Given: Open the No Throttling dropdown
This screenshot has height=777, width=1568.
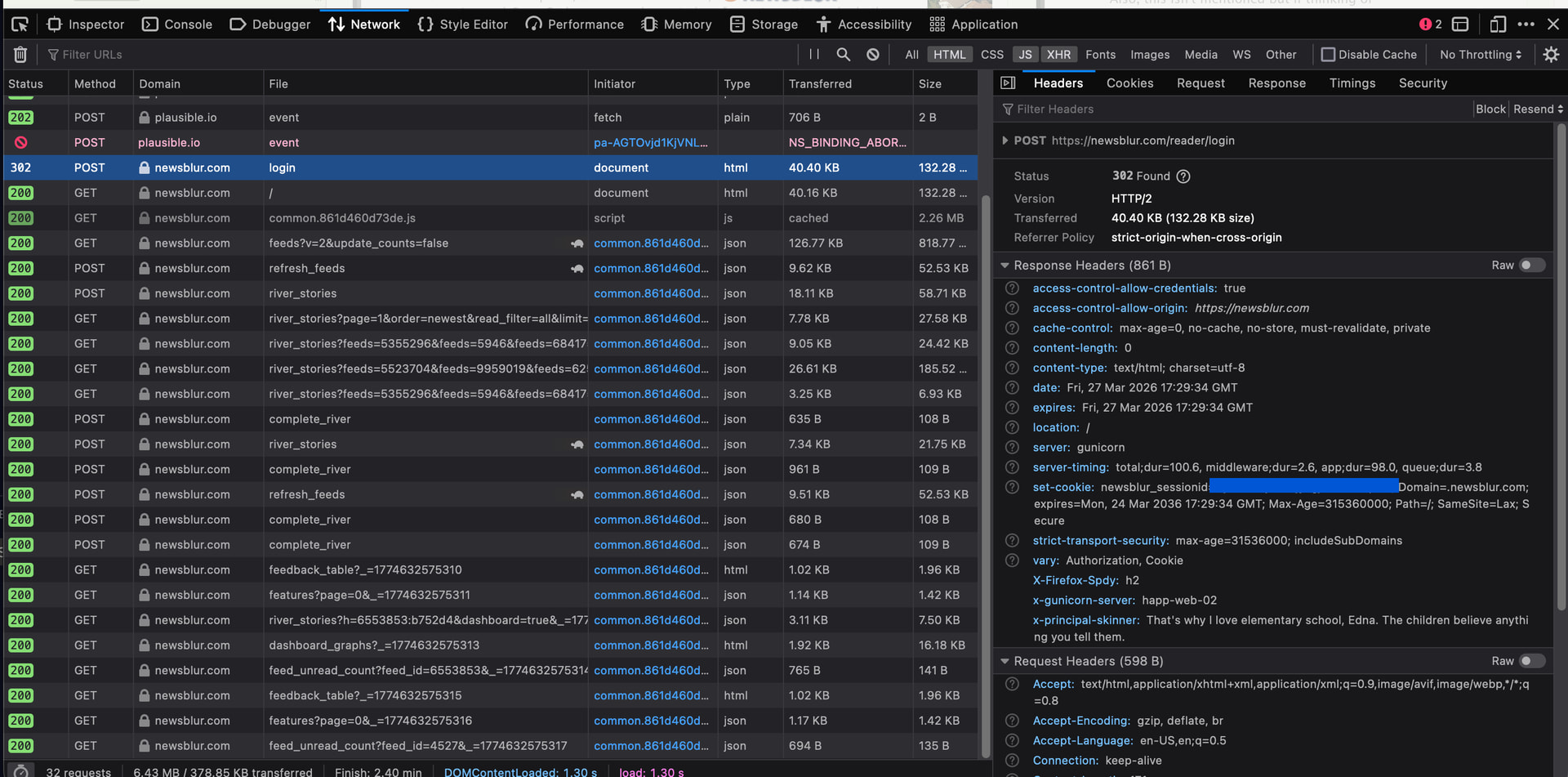Looking at the screenshot, I should coord(1480,55).
